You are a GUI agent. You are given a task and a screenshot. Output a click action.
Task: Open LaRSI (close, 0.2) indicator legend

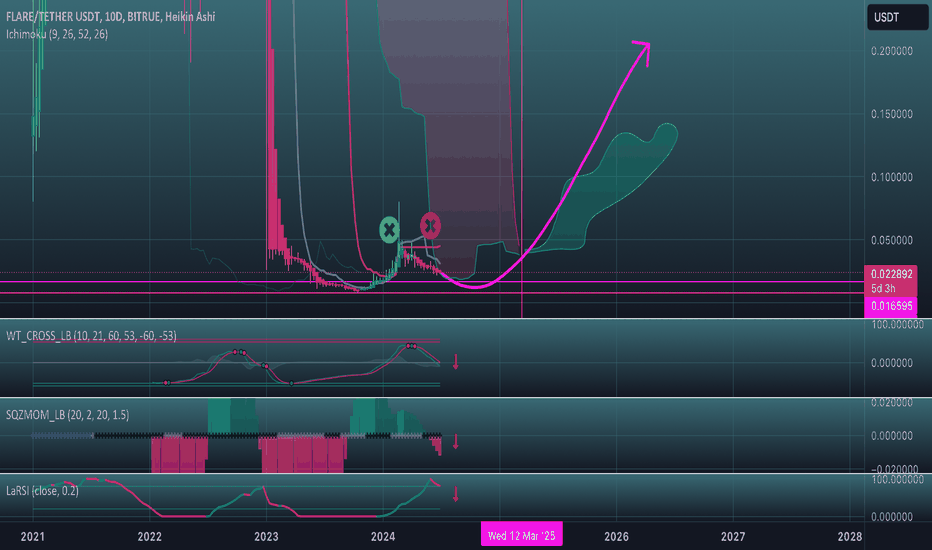click(x=42, y=491)
